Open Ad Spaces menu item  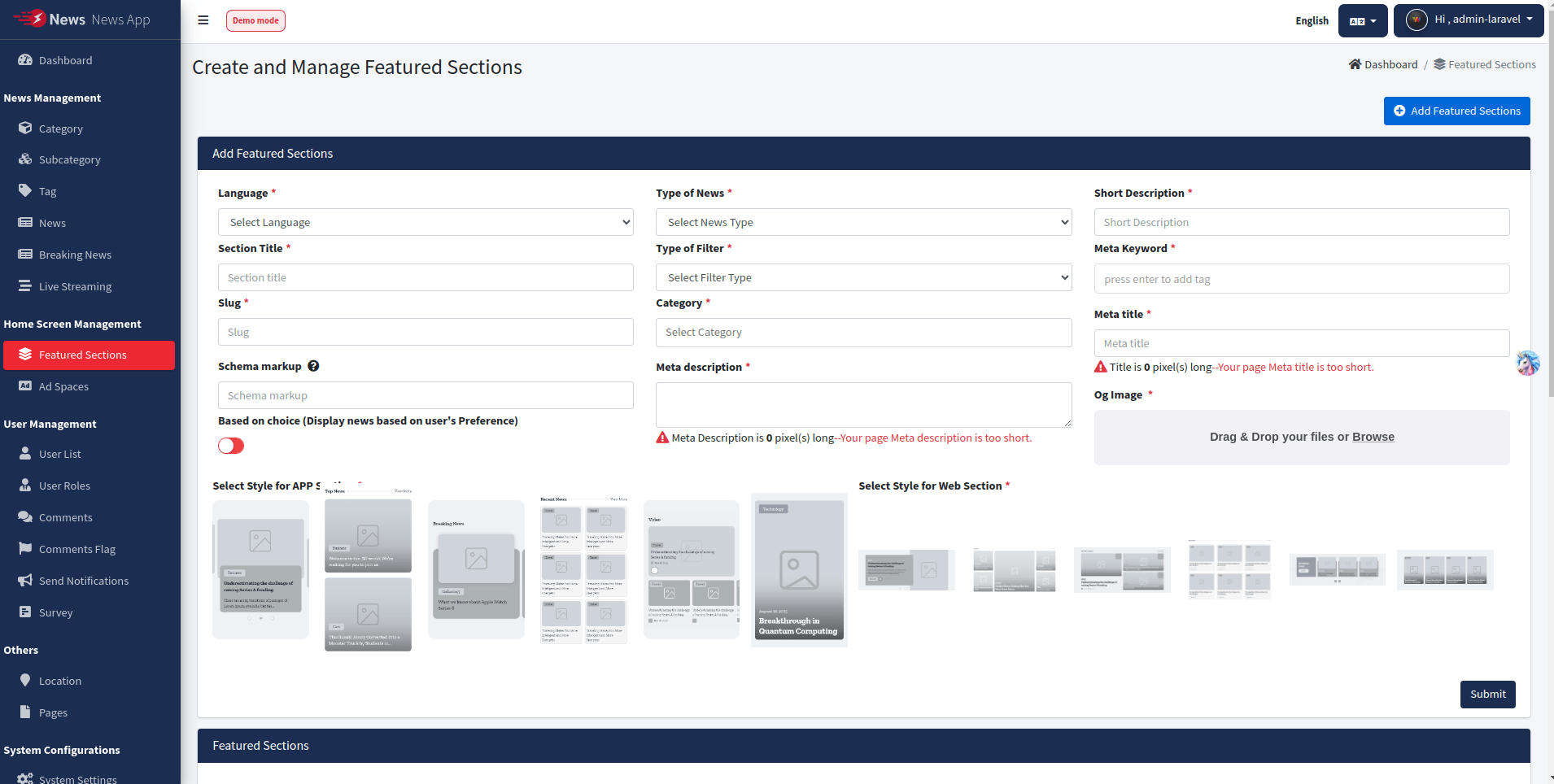63,386
